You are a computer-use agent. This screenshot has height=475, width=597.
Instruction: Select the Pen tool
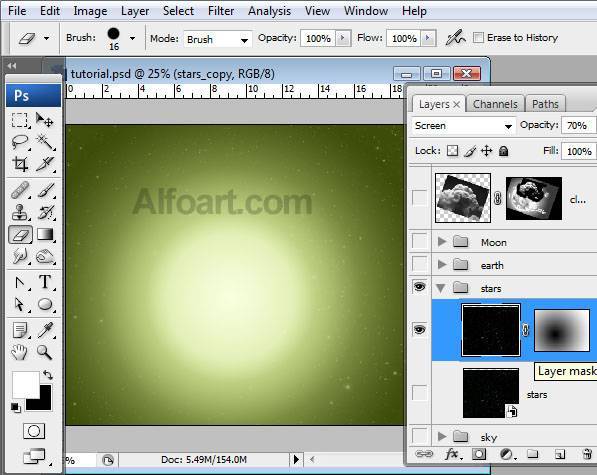(20, 282)
